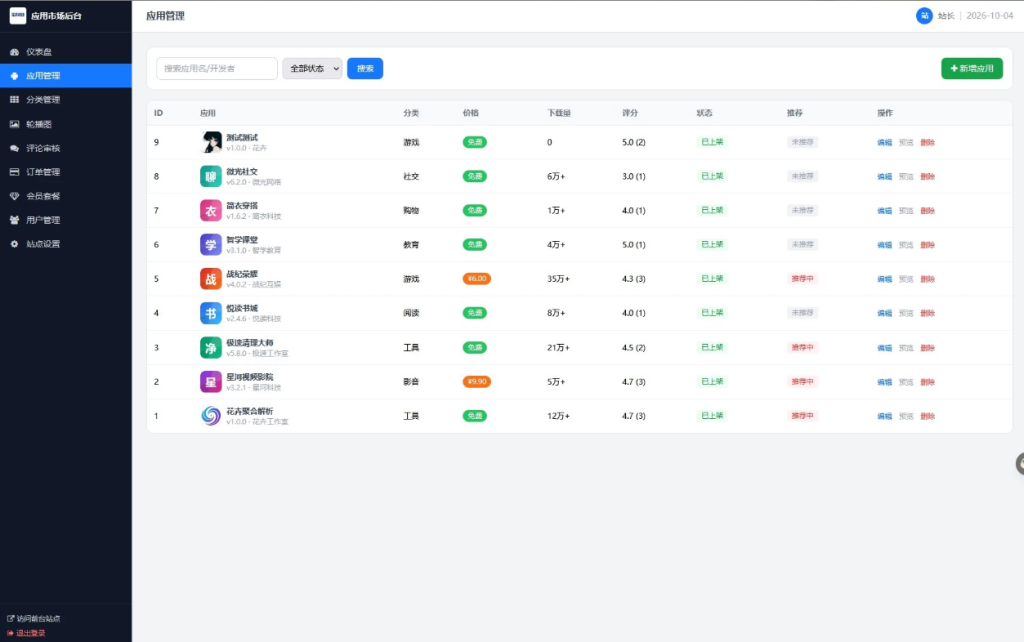The width and height of the screenshot is (1024, 642).
Task: Open 评论审核 via its chat bubble icon
Action: click(x=14, y=148)
